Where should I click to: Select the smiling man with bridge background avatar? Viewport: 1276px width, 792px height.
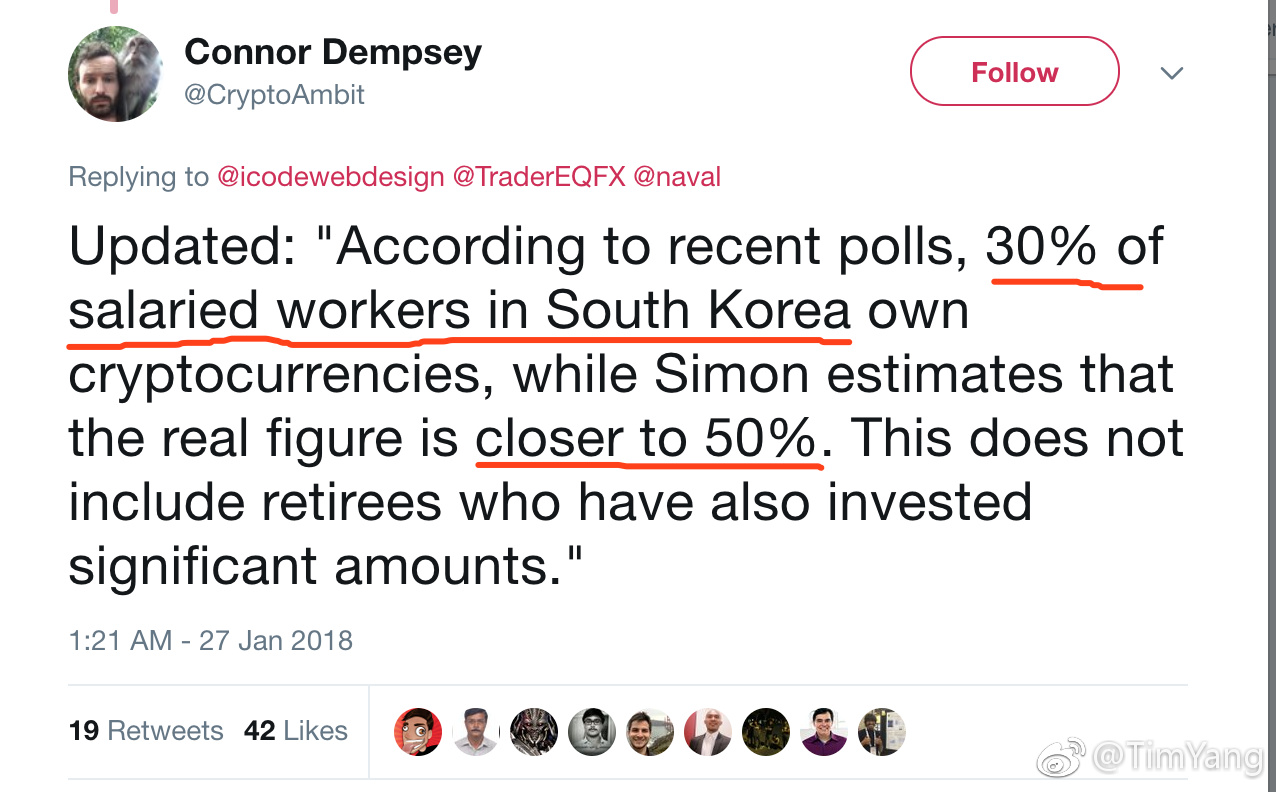(650, 732)
